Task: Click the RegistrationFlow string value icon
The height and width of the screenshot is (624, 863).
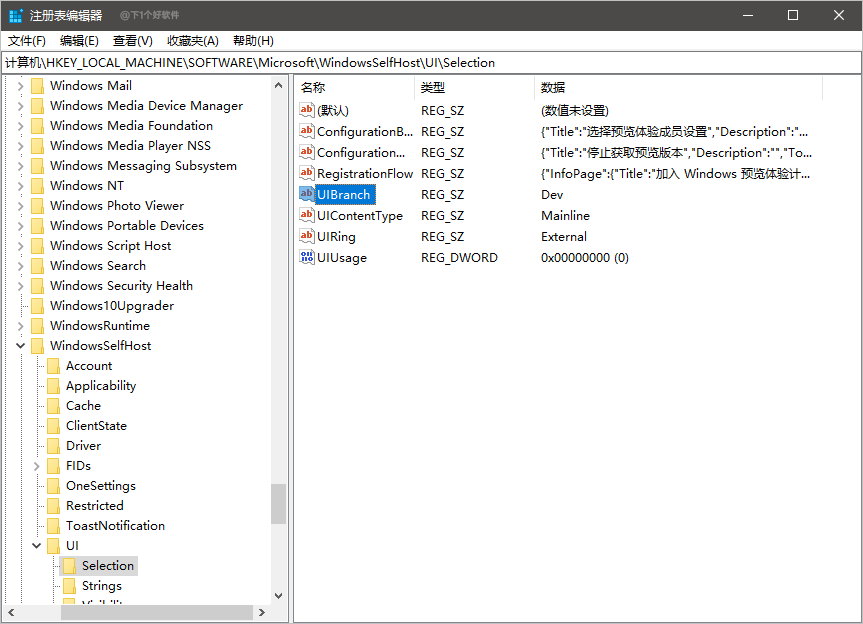Action: (x=307, y=174)
